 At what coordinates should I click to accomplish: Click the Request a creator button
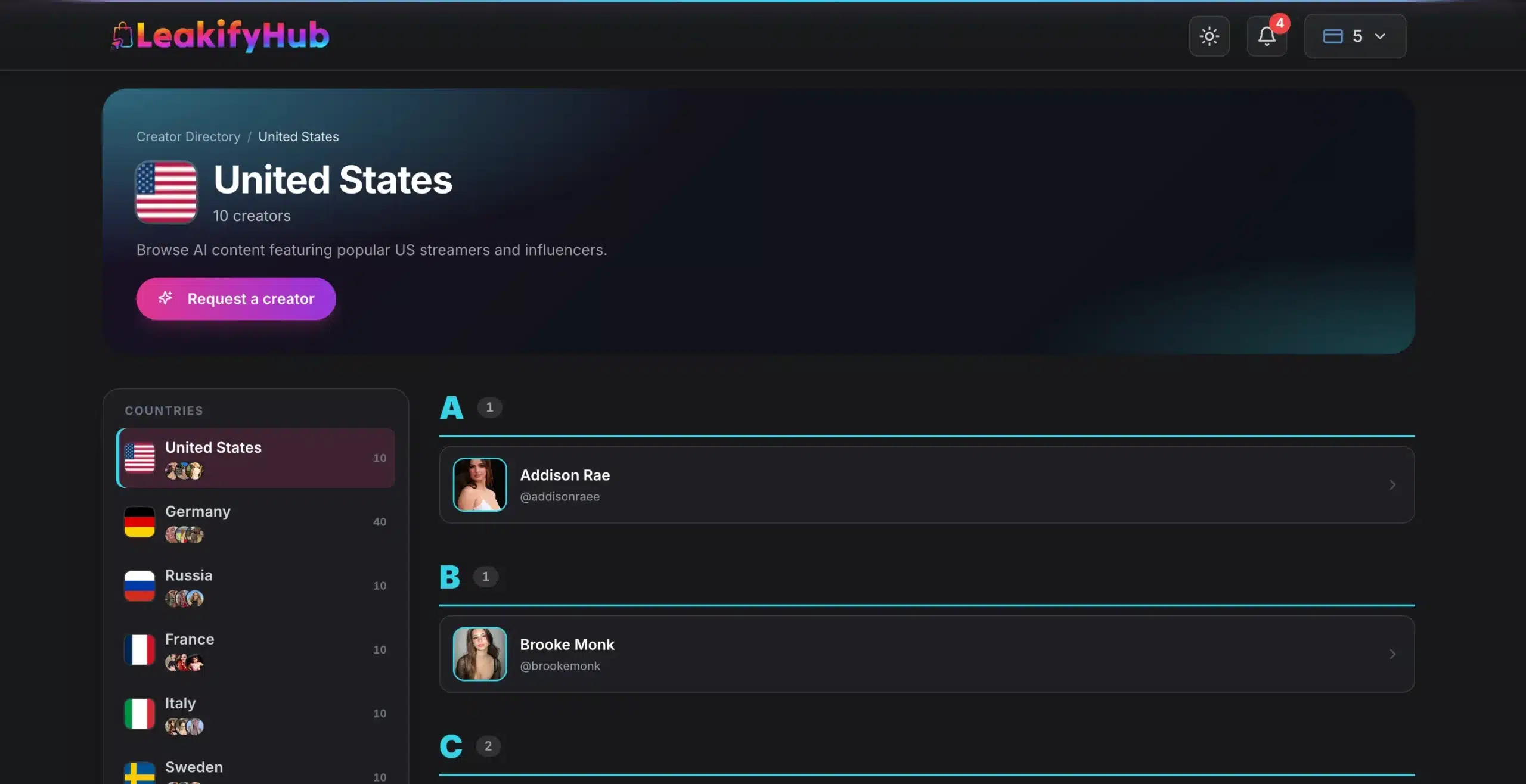point(236,298)
